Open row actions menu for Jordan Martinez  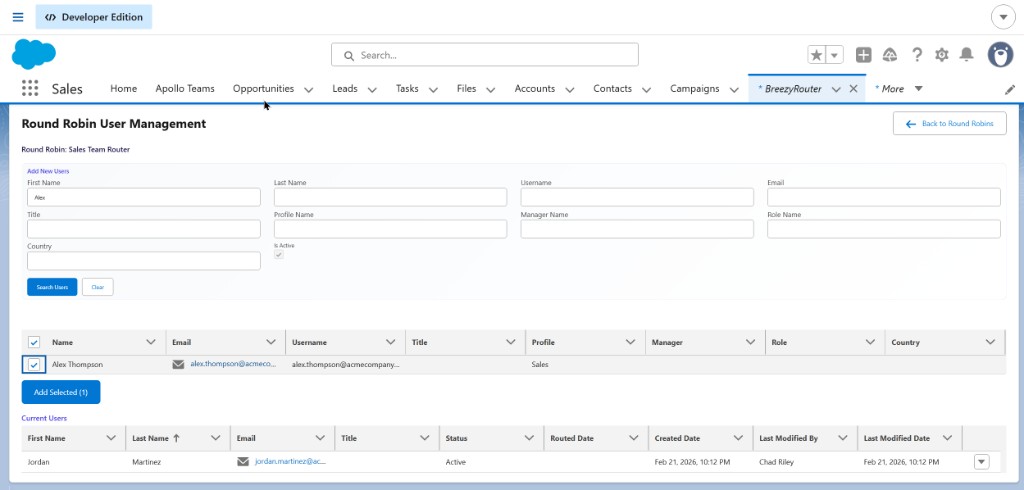click(982, 462)
